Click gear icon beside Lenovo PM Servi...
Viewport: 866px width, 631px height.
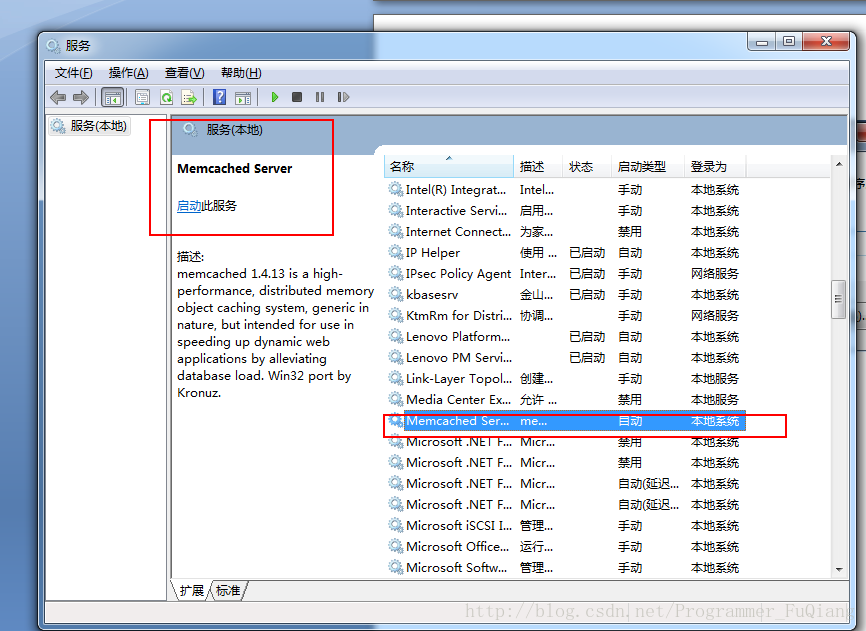pos(395,357)
